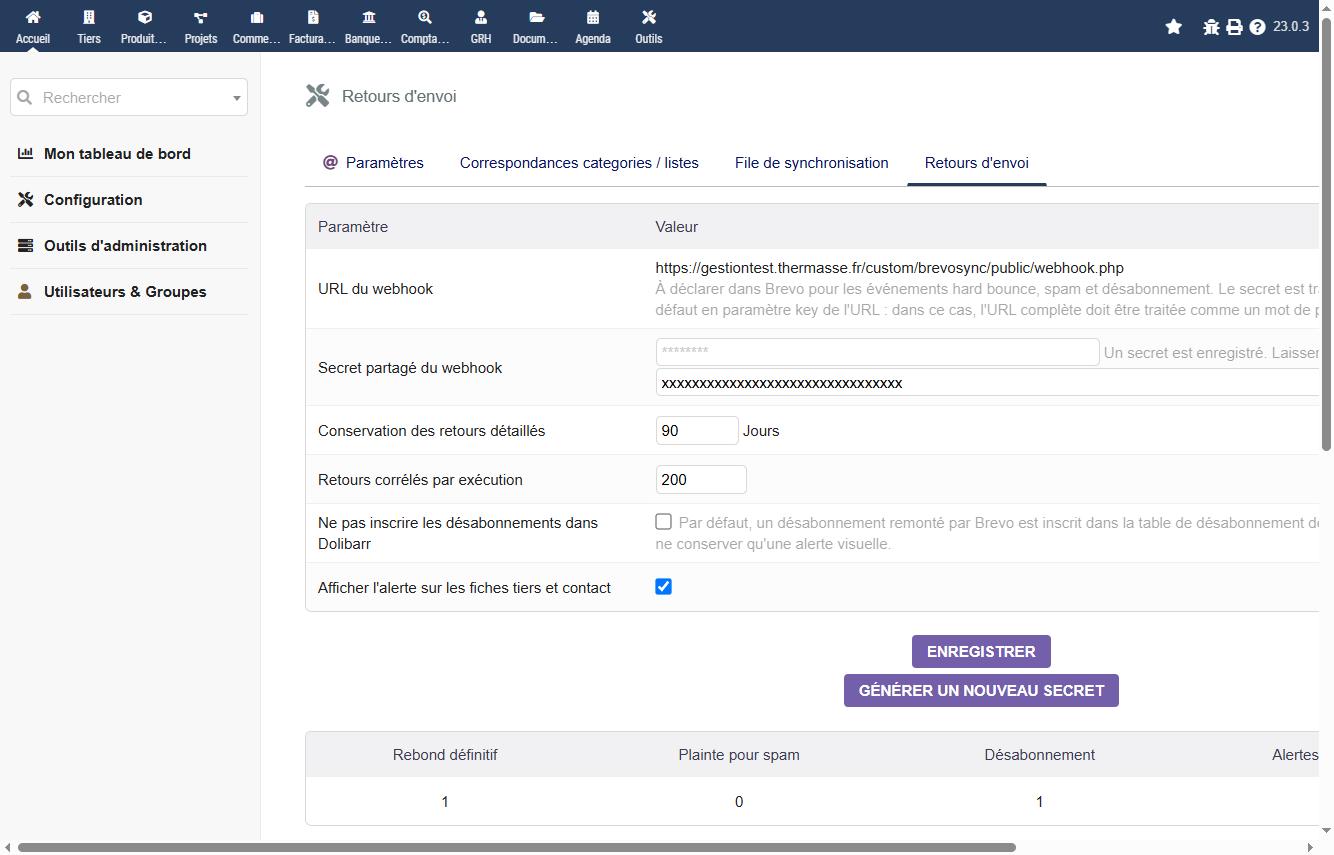Image resolution: width=1334 pixels, height=855 pixels.
Task: Open the help question mark icon
Action: (1257, 27)
